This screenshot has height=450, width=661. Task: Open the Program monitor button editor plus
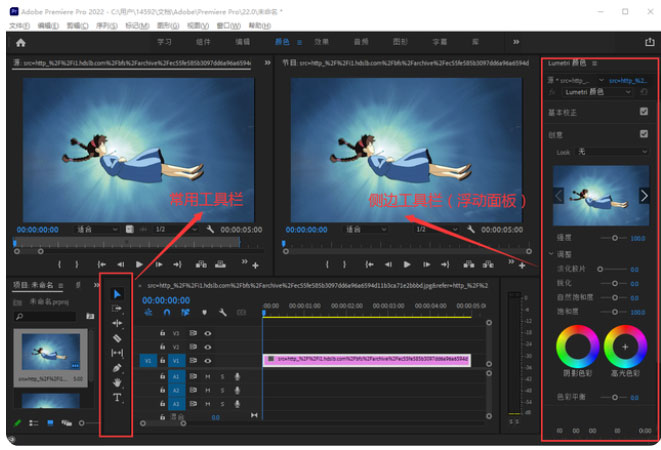522,265
